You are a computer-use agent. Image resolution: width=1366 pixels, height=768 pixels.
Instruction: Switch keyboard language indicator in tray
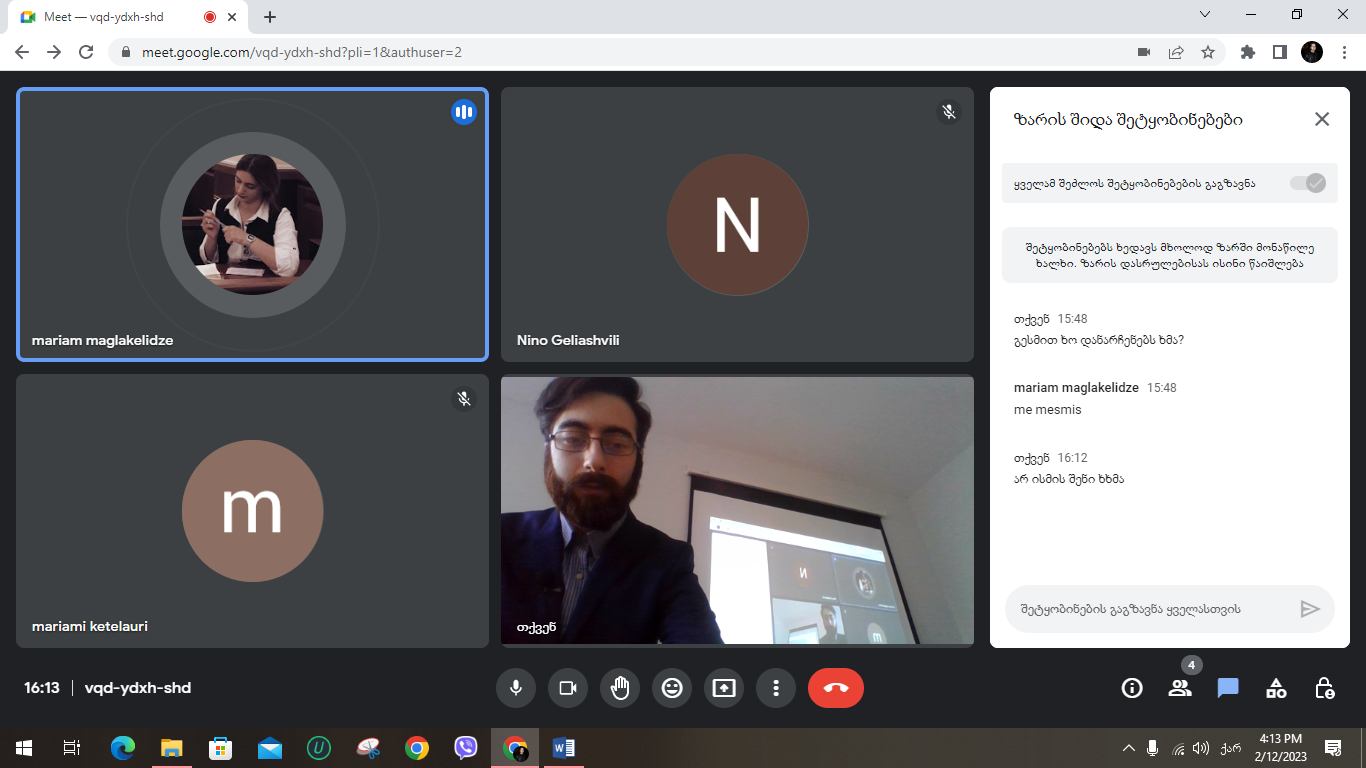click(x=1230, y=748)
